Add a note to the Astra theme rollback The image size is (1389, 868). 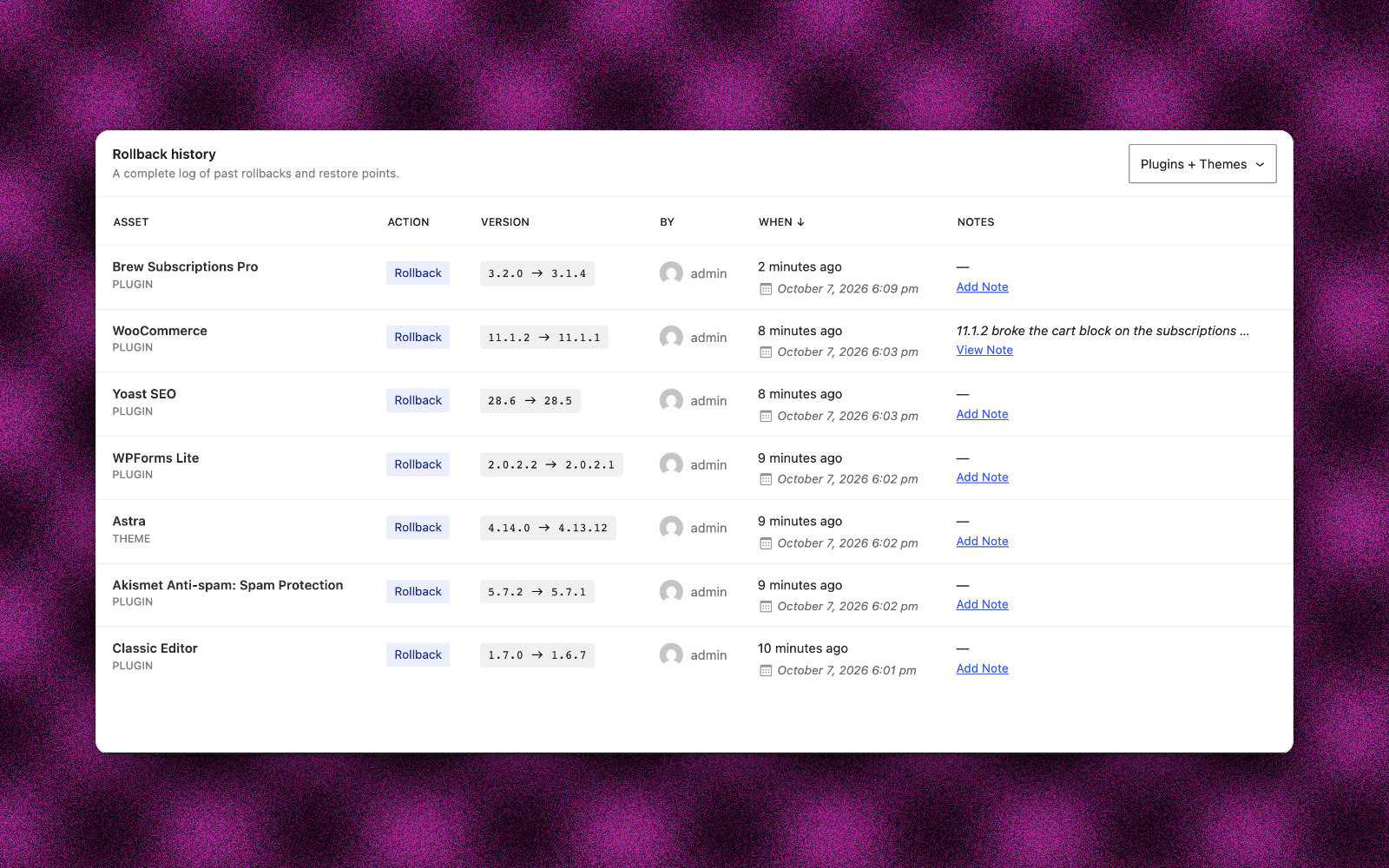982,542
